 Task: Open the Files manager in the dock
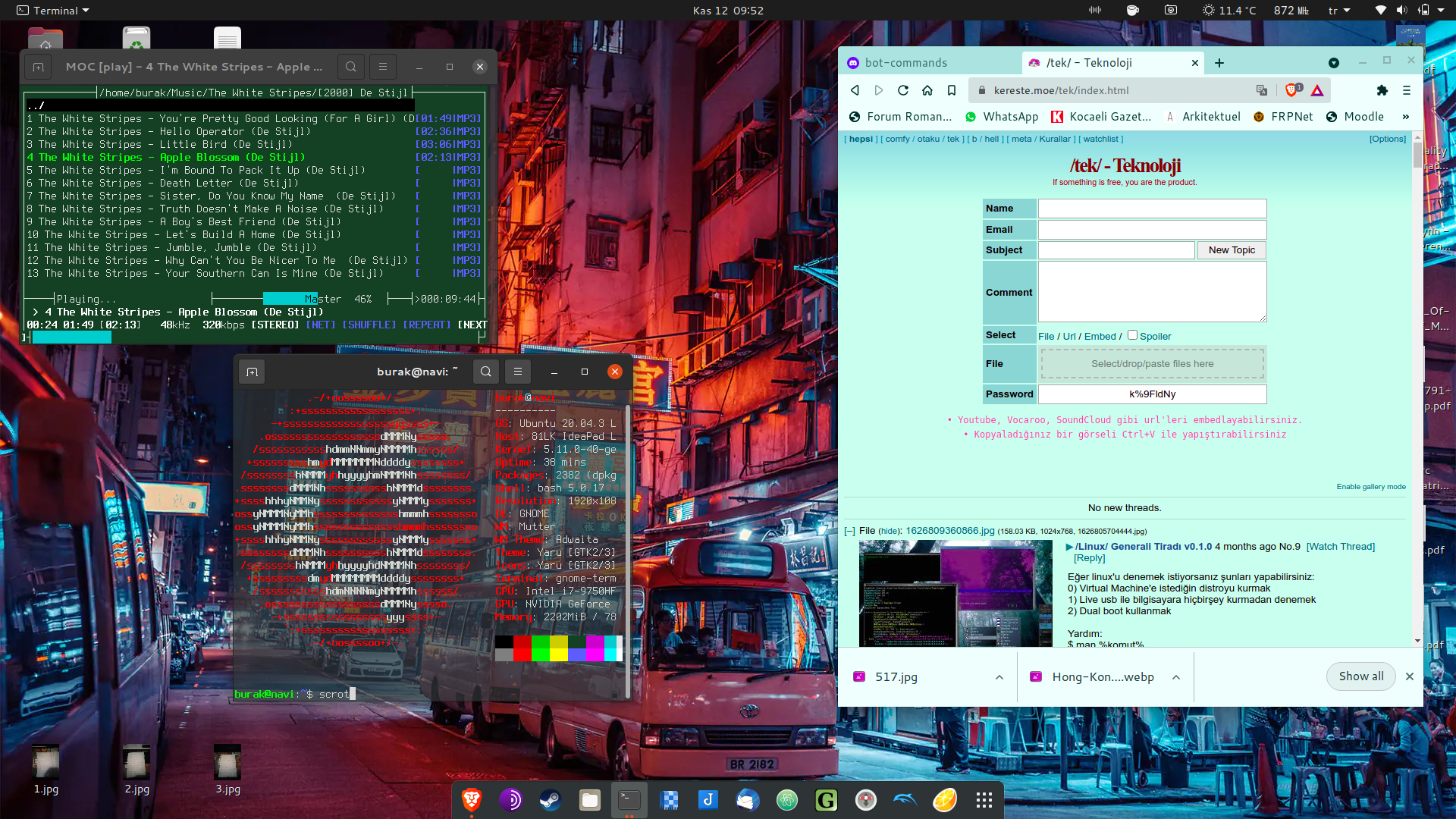(589, 800)
